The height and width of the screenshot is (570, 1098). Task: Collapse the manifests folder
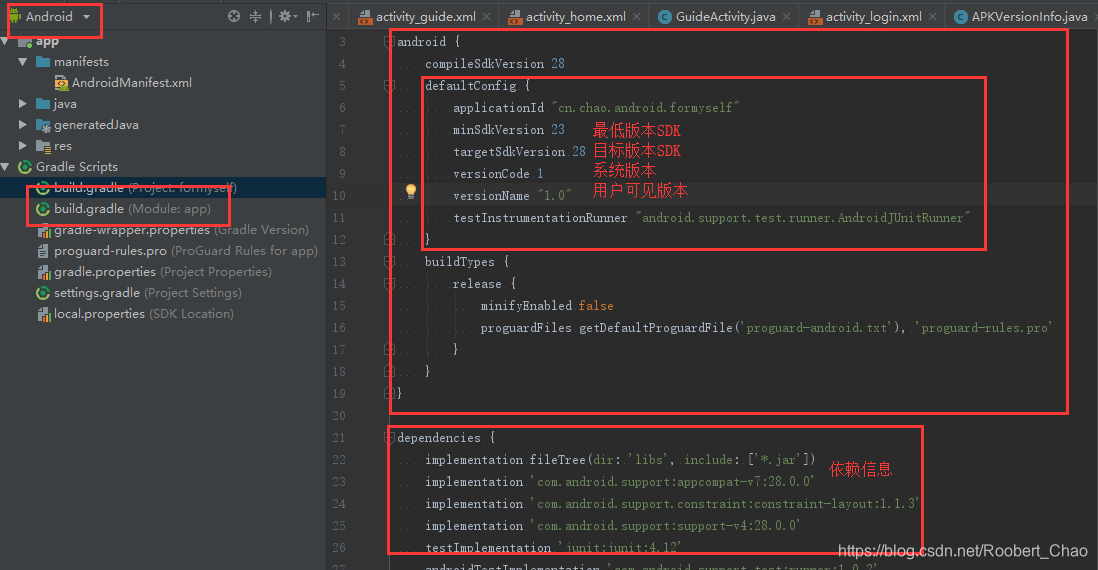[x=22, y=62]
